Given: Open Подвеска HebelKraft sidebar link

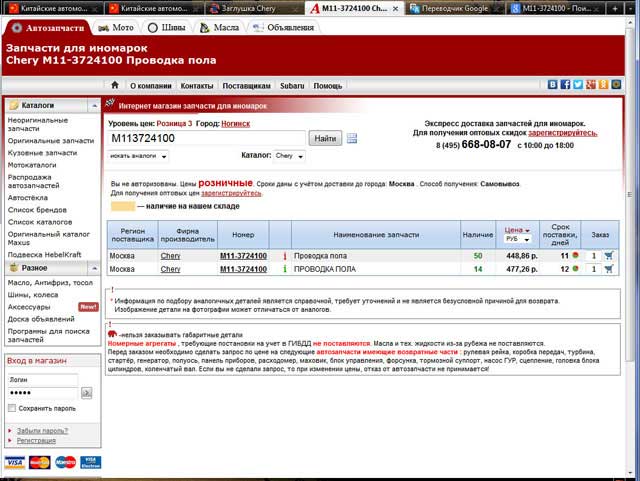Looking at the screenshot, I should point(44,254).
